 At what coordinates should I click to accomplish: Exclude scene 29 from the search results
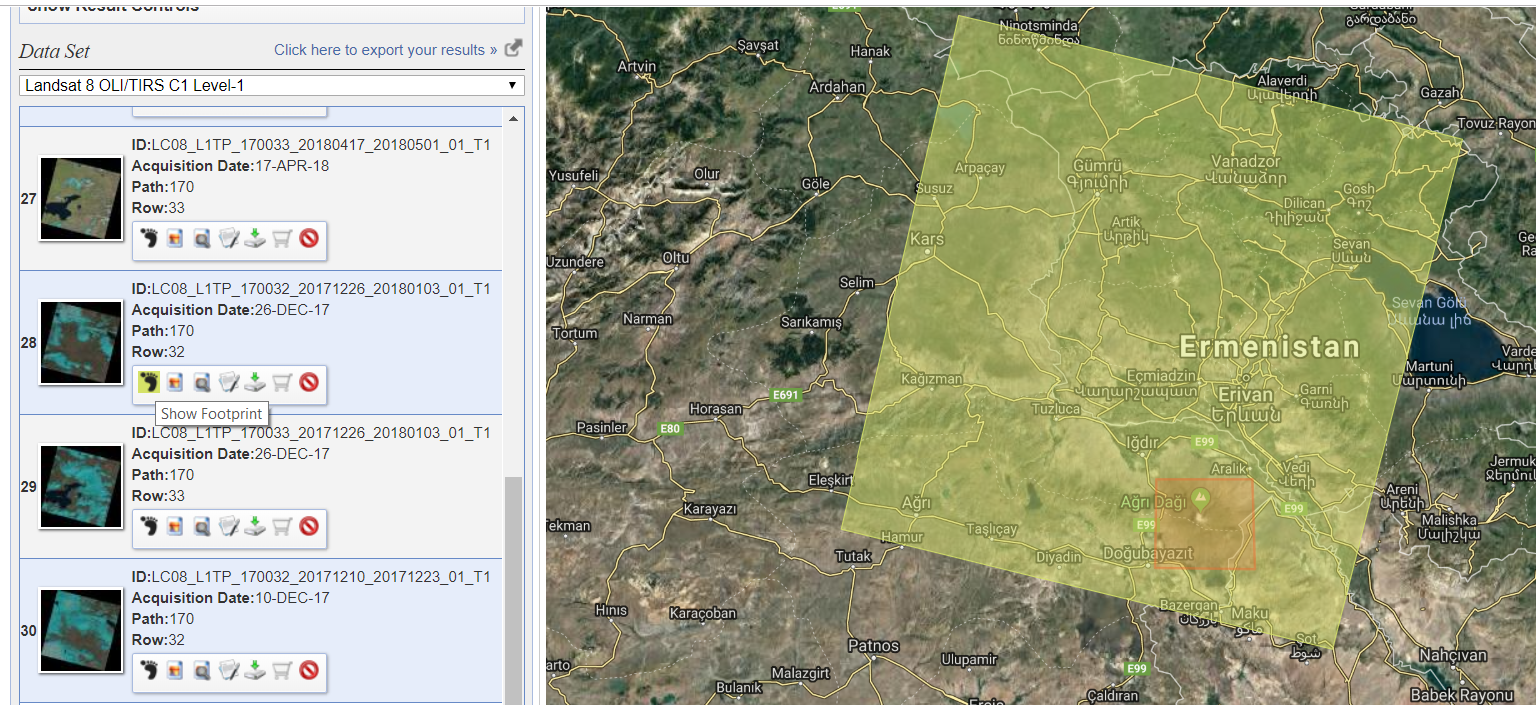[308, 529]
